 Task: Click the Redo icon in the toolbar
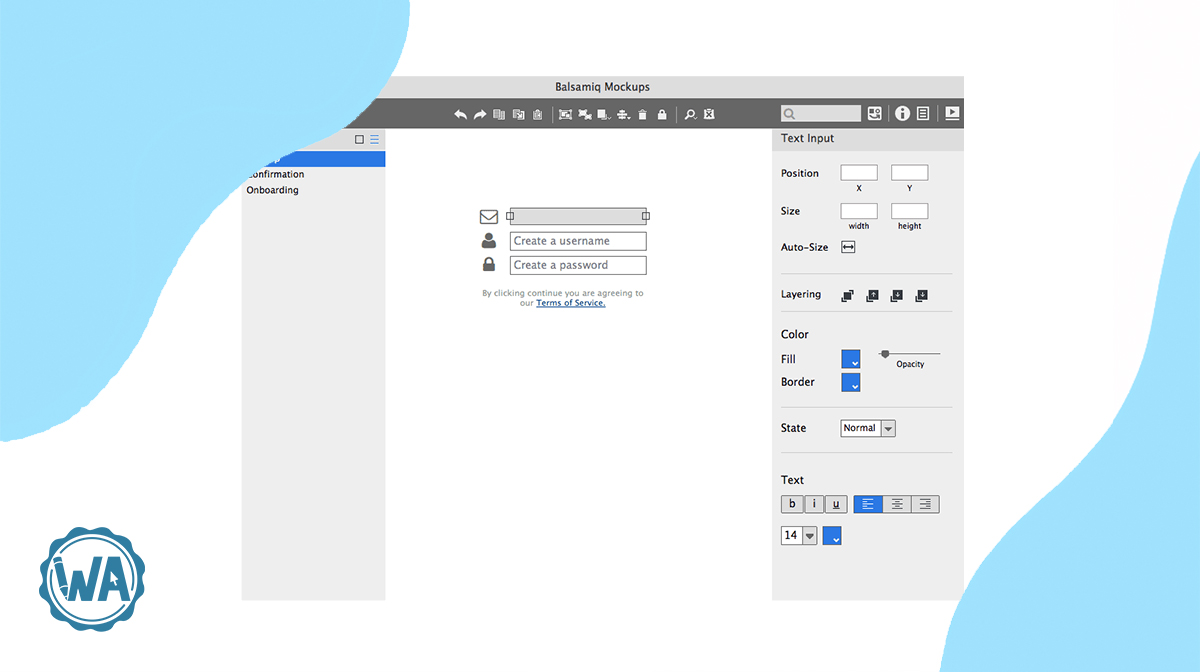480,114
